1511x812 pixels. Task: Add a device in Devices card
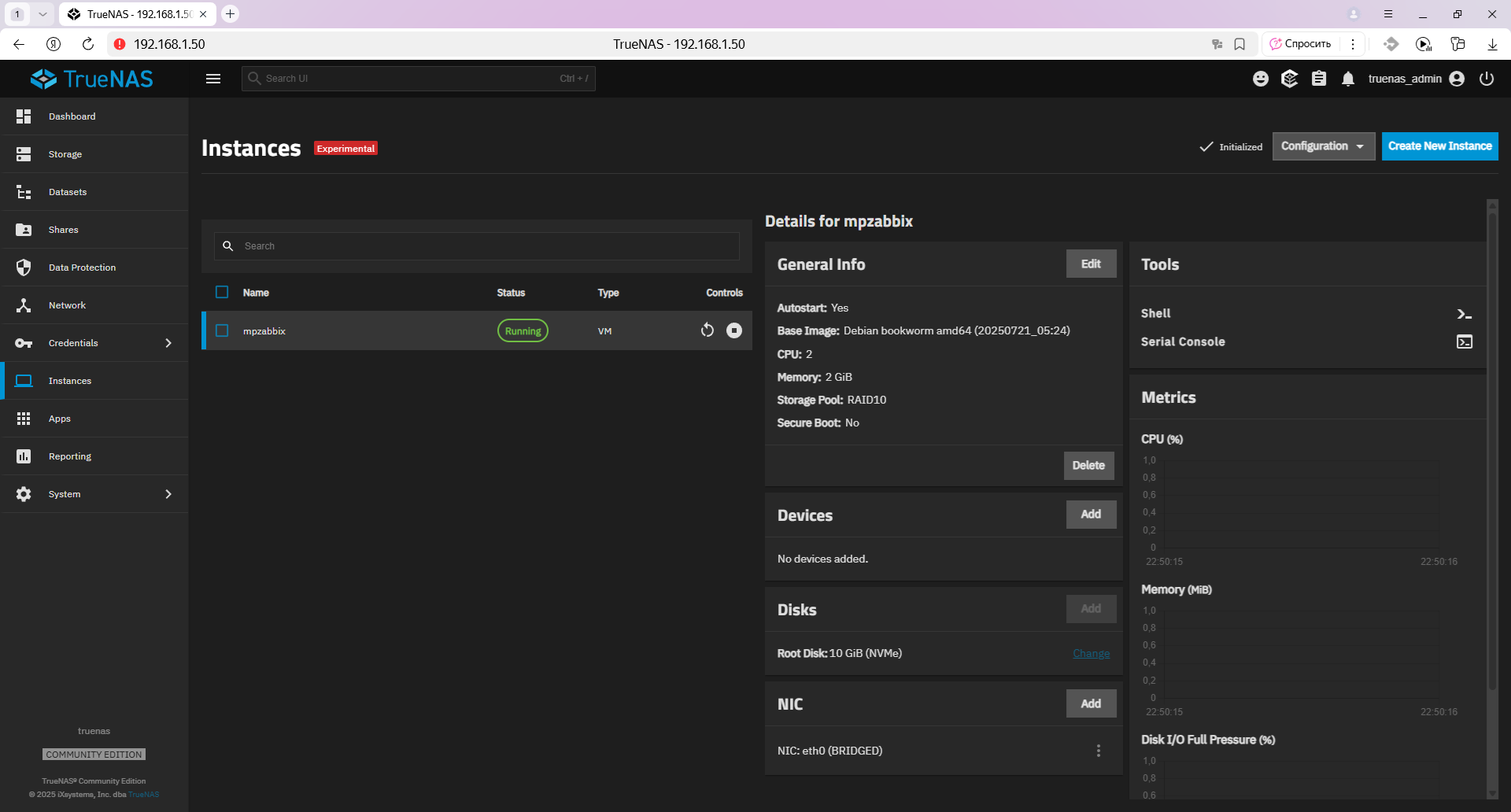[1091, 515]
